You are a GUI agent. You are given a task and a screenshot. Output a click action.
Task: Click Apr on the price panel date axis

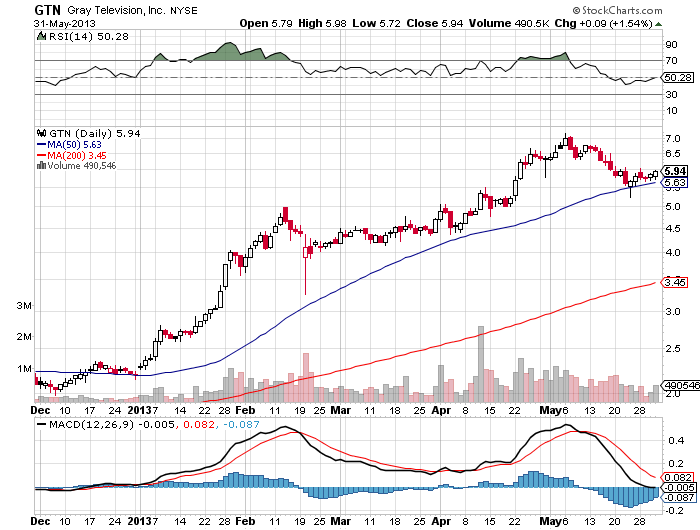(441, 410)
